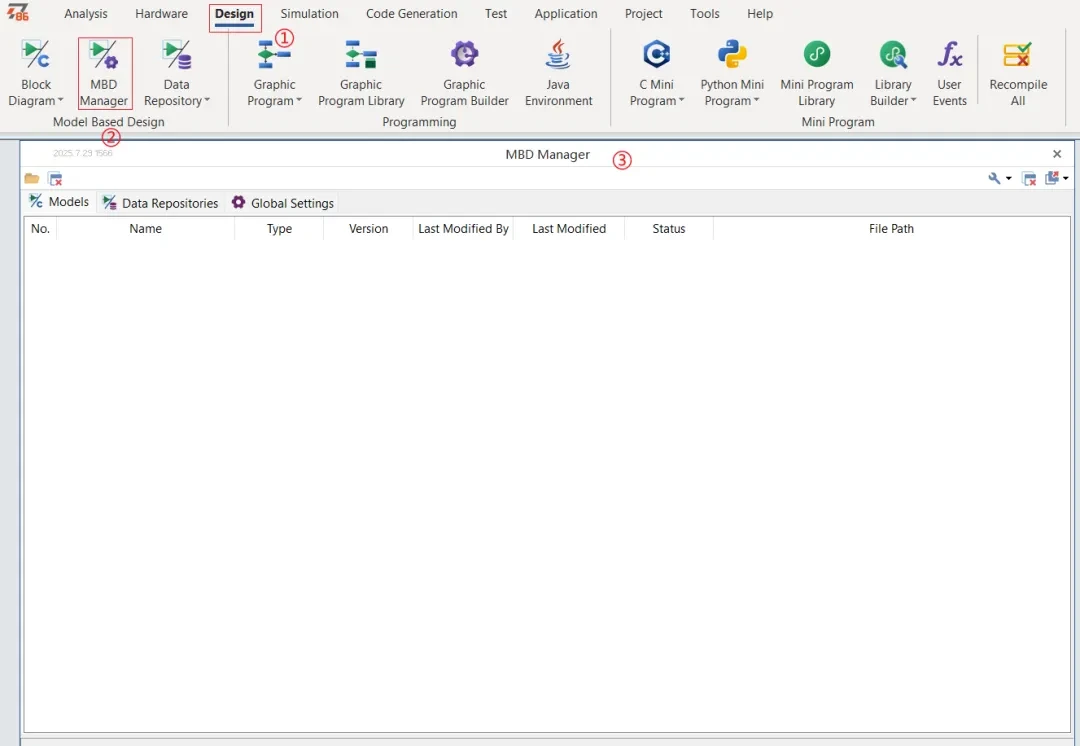Image resolution: width=1080 pixels, height=746 pixels.
Task: Click the User Events tool
Action: 949,70
